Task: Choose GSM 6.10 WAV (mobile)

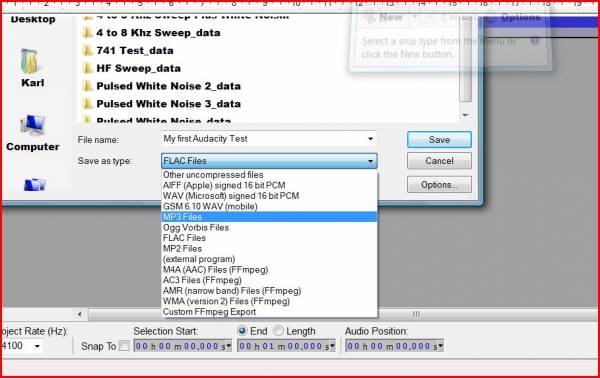Action: [x=269, y=207]
